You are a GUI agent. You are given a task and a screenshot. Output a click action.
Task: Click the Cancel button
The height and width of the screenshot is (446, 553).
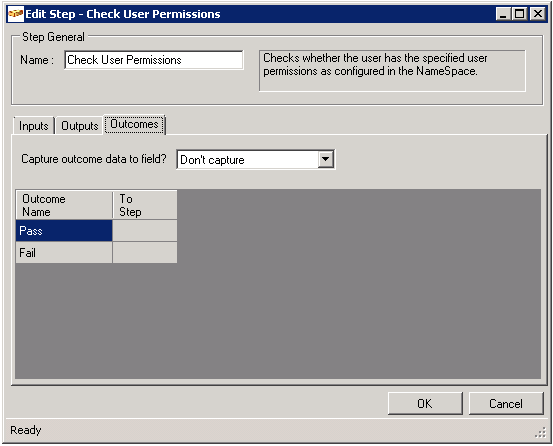point(506,403)
